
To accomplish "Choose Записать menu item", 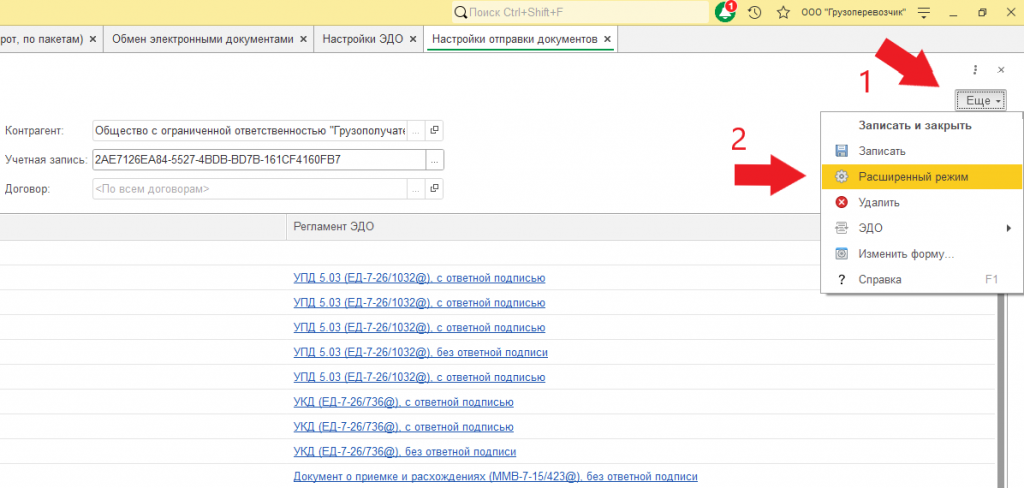I will pyautogui.click(x=922, y=151).
